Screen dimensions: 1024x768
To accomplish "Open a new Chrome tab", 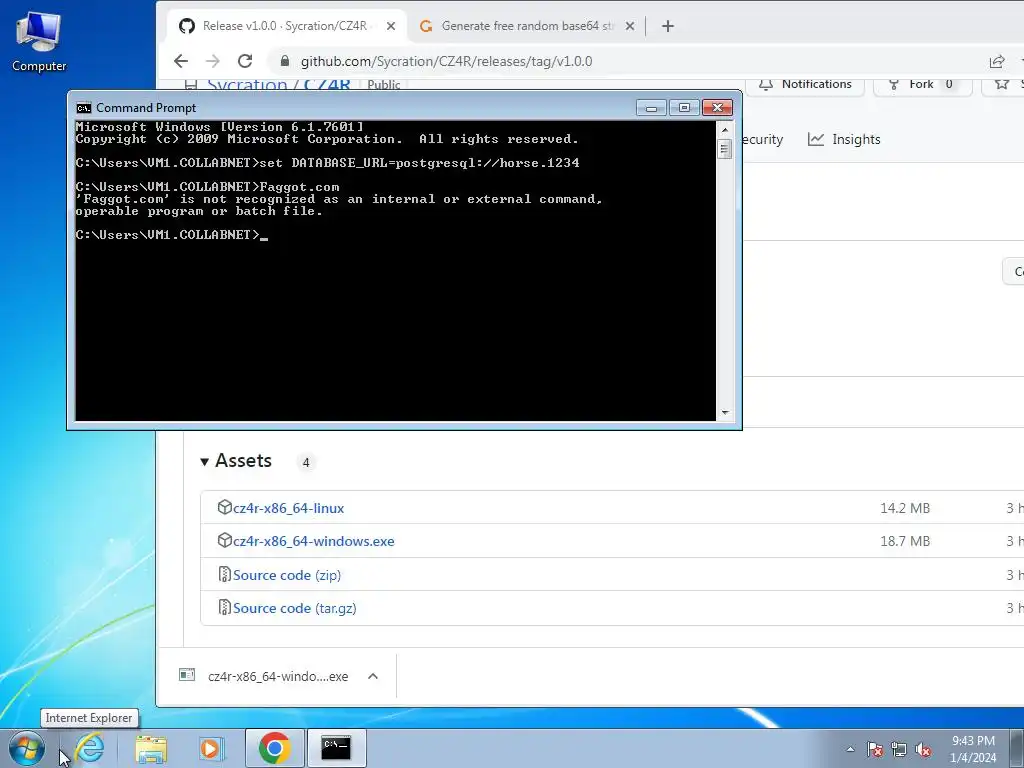I will click(x=667, y=26).
